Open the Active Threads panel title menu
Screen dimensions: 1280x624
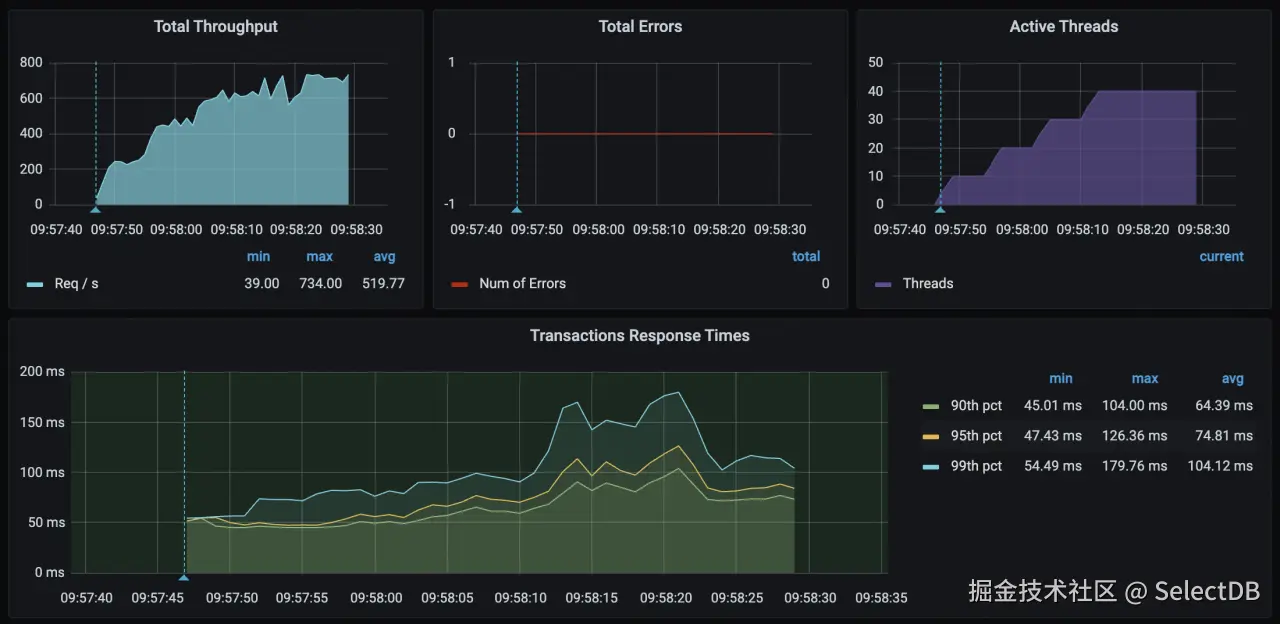(1064, 27)
